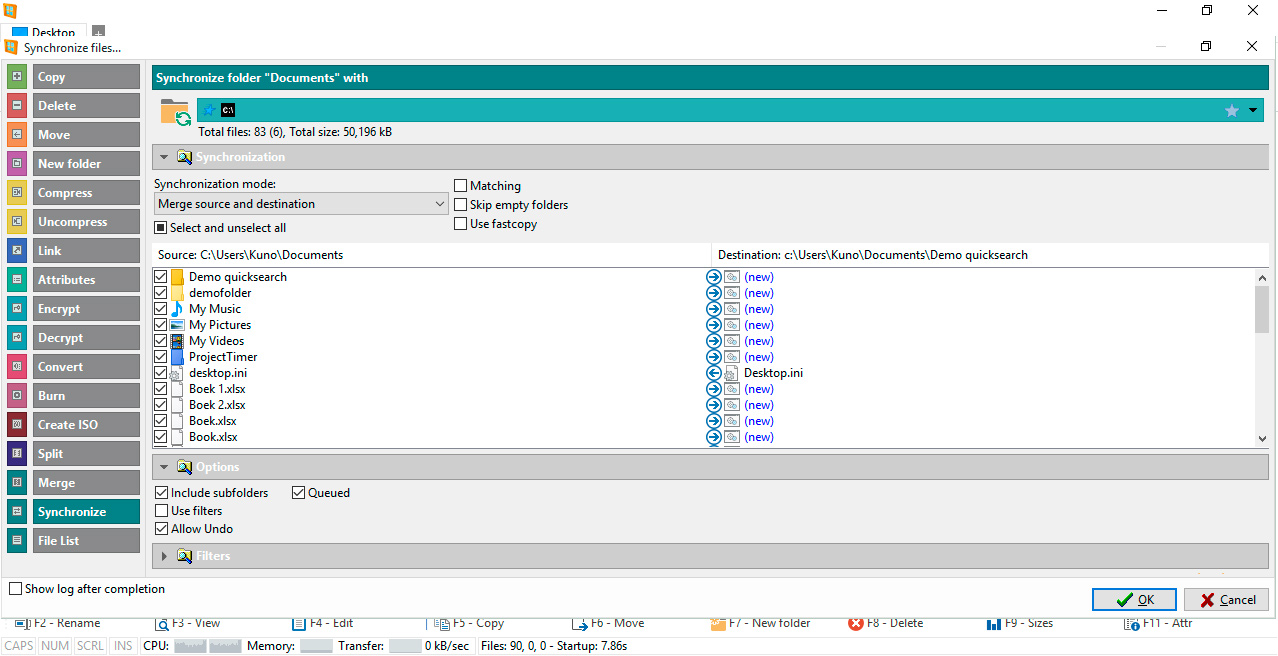Uncheck the My Music folder item

click(161, 309)
